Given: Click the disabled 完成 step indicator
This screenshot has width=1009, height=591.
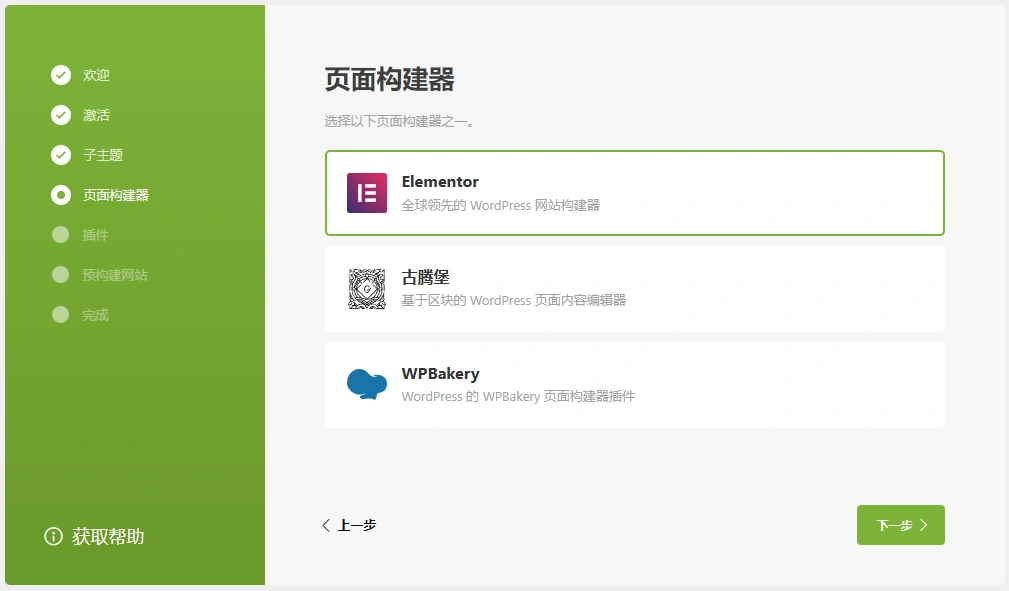Looking at the screenshot, I should [61, 315].
